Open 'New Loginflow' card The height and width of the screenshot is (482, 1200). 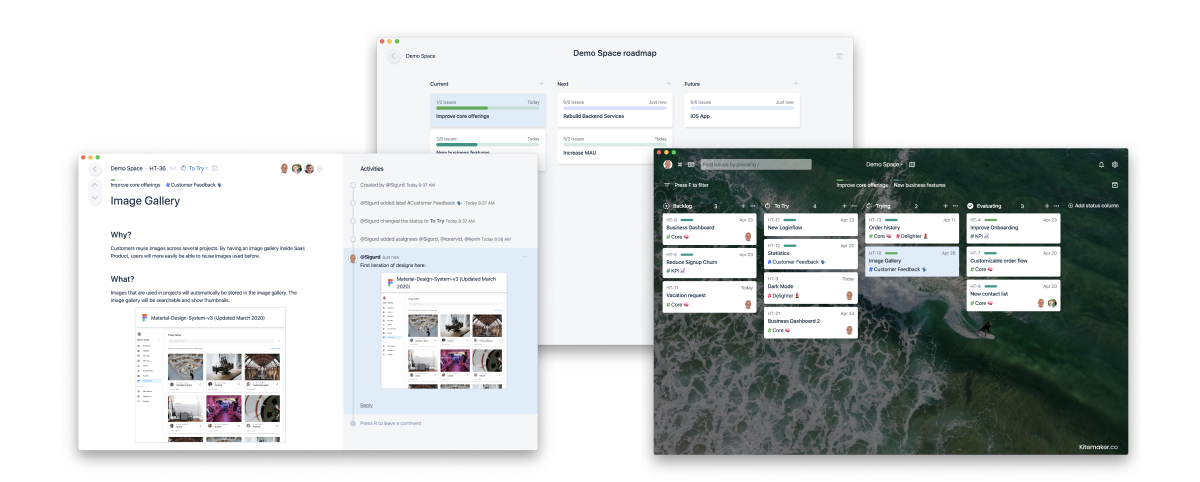(809, 224)
